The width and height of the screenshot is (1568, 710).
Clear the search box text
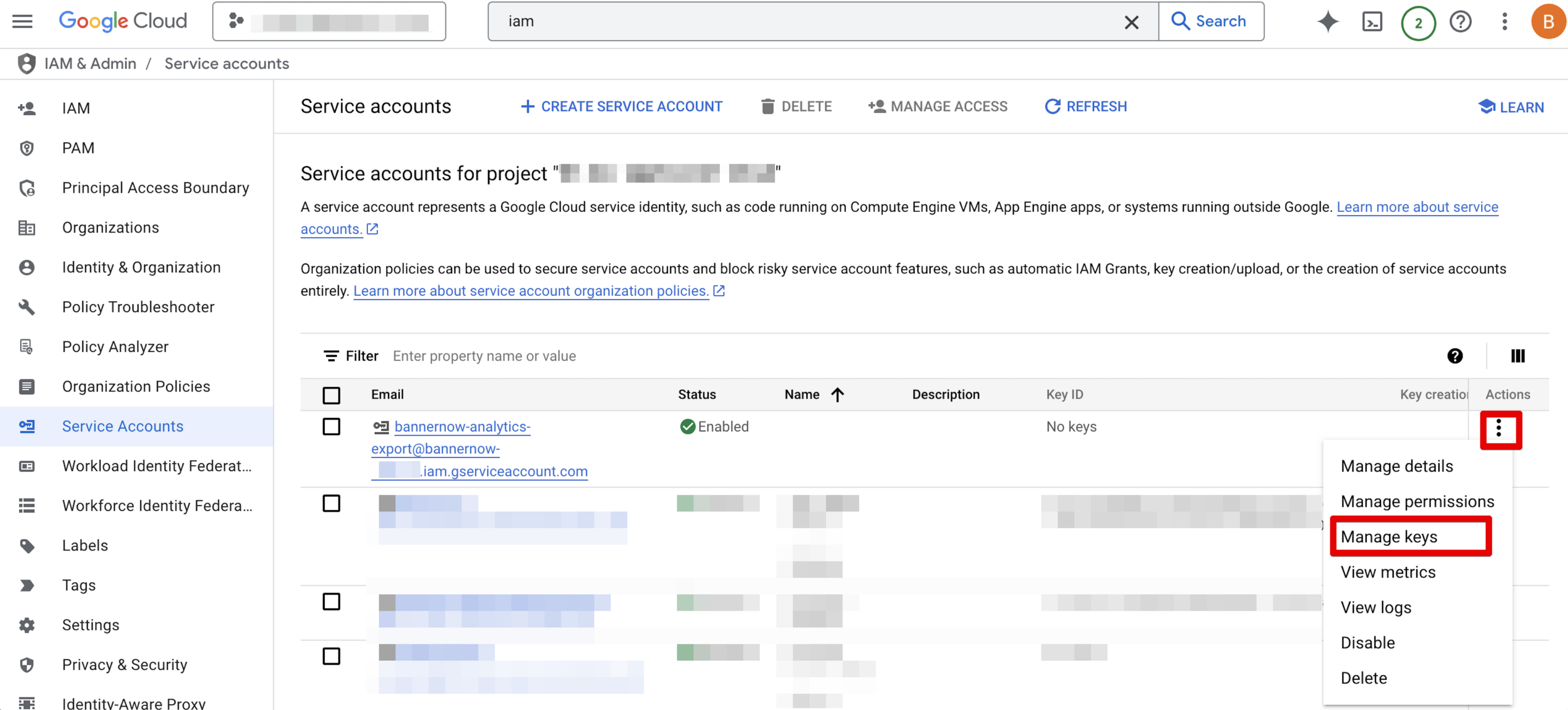[x=1131, y=22]
